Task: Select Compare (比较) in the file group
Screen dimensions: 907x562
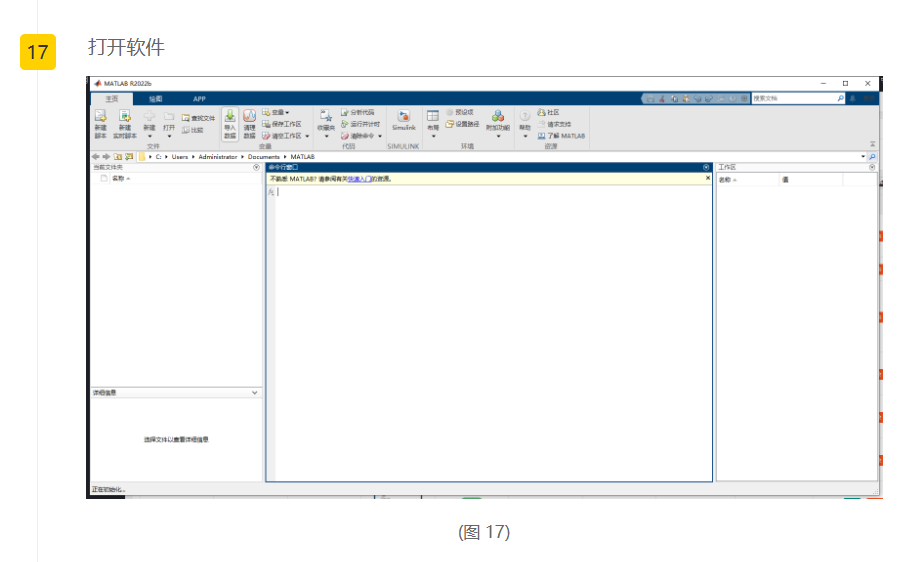Action: click(x=193, y=130)
